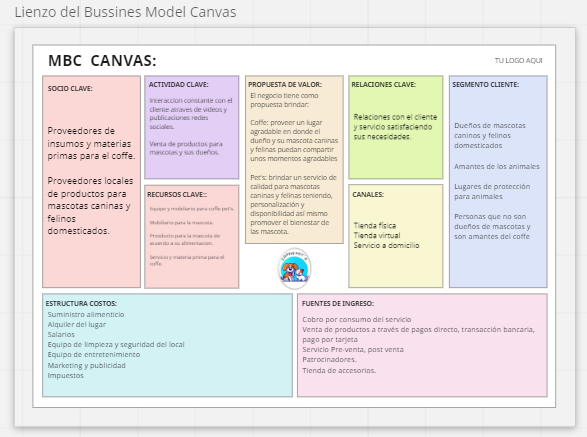Select text 'Servicio y materia prima para el coffe'

pos(187,260)
